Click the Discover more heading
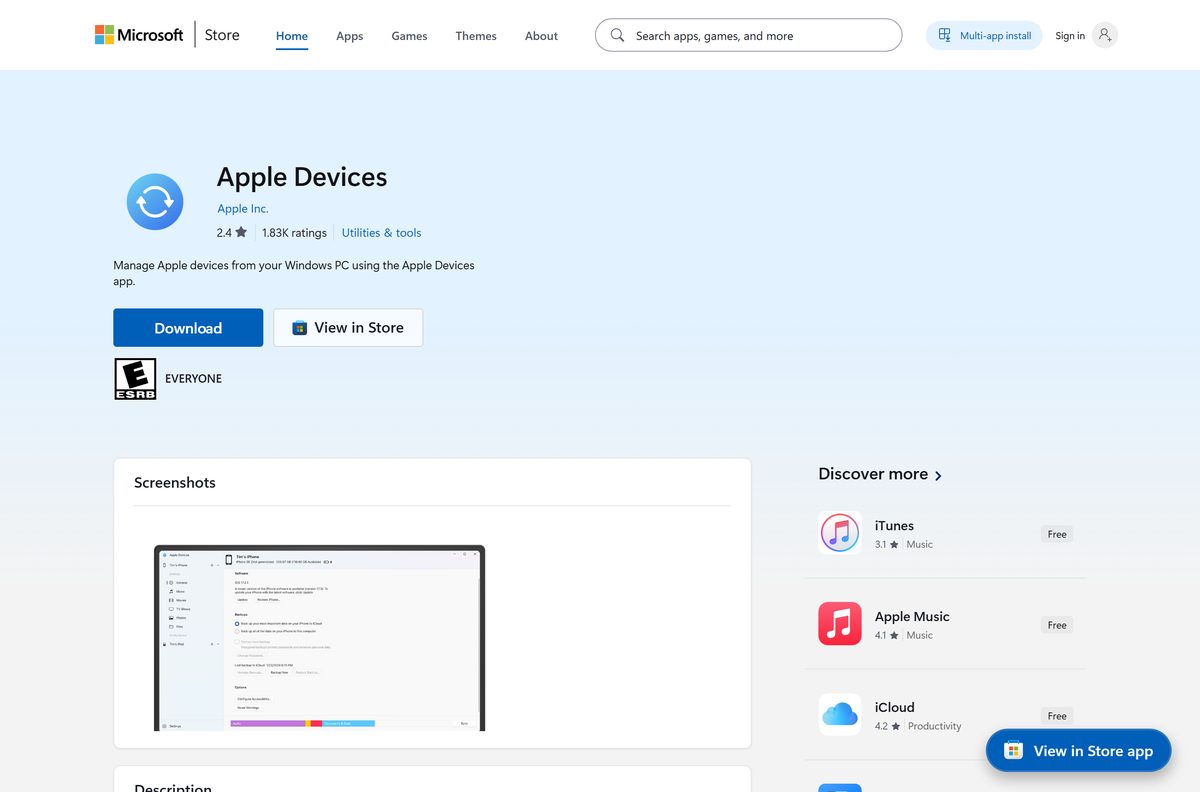The width and height of the screenshot is (1200, 792). [x=873, y=474]
